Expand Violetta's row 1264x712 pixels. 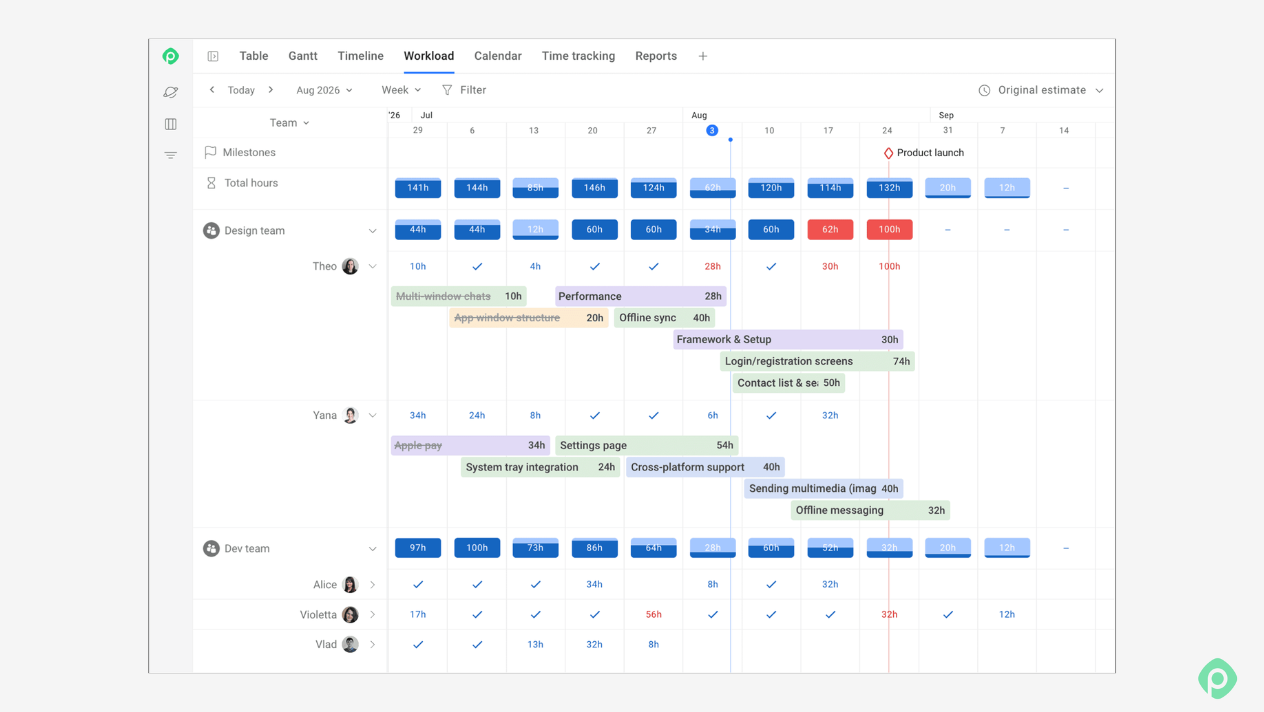[x=372, y=615]
